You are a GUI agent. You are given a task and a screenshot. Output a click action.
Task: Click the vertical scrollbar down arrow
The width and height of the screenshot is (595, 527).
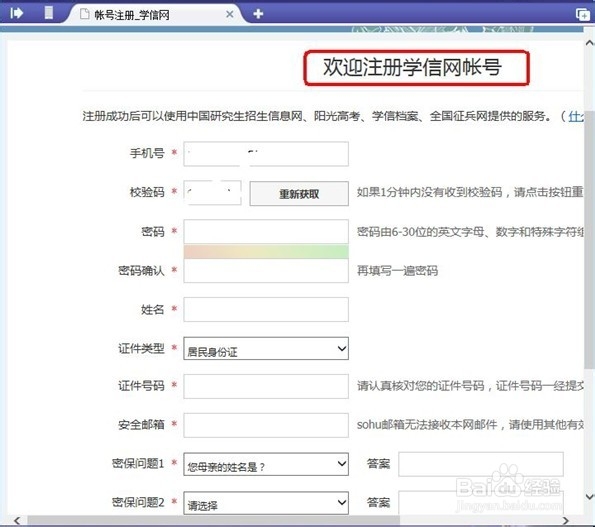589,496
